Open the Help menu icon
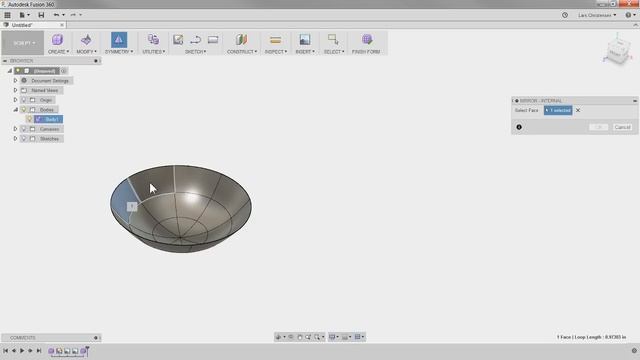This screenshot has width=640, height=360. [x=630, y=15]
